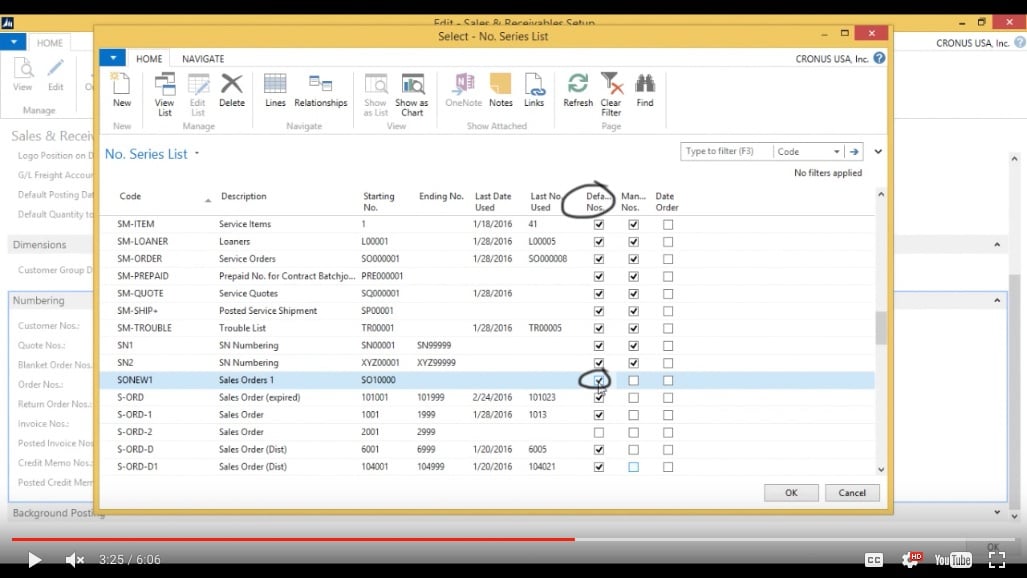The width and height of the screenshot is (1027, 578).
Task: Open the application menu dropdown in dialog
Action: pos(113,58)
